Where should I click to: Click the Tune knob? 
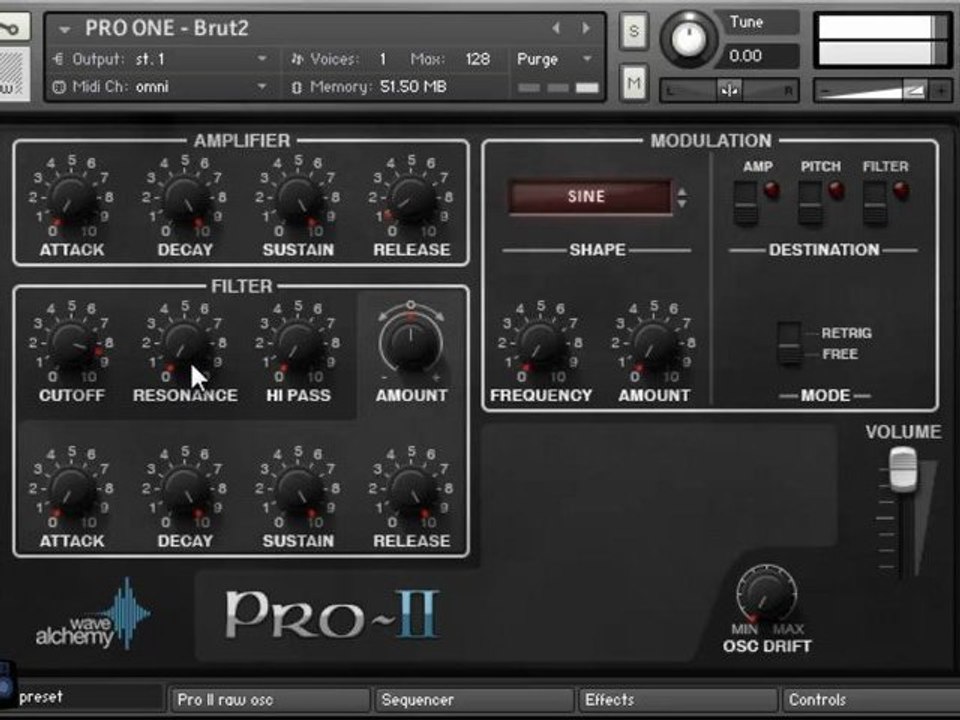pos(689,39)
